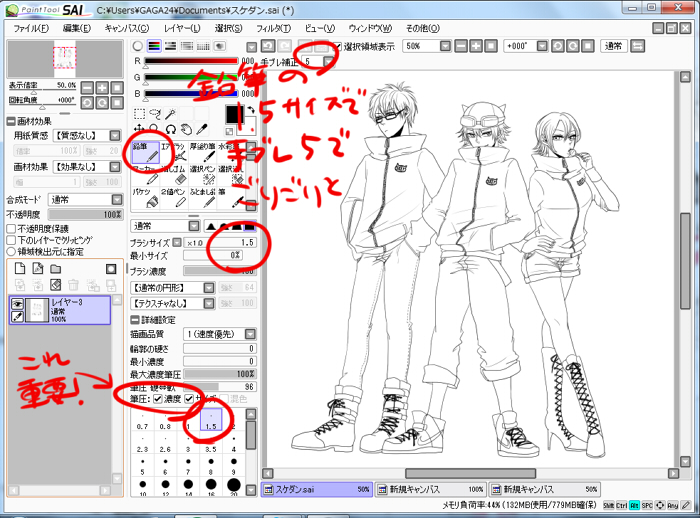This screenshot has width=700, height=518.
Task: Choose brush size preset 2.6
Action: pos(165,443)
